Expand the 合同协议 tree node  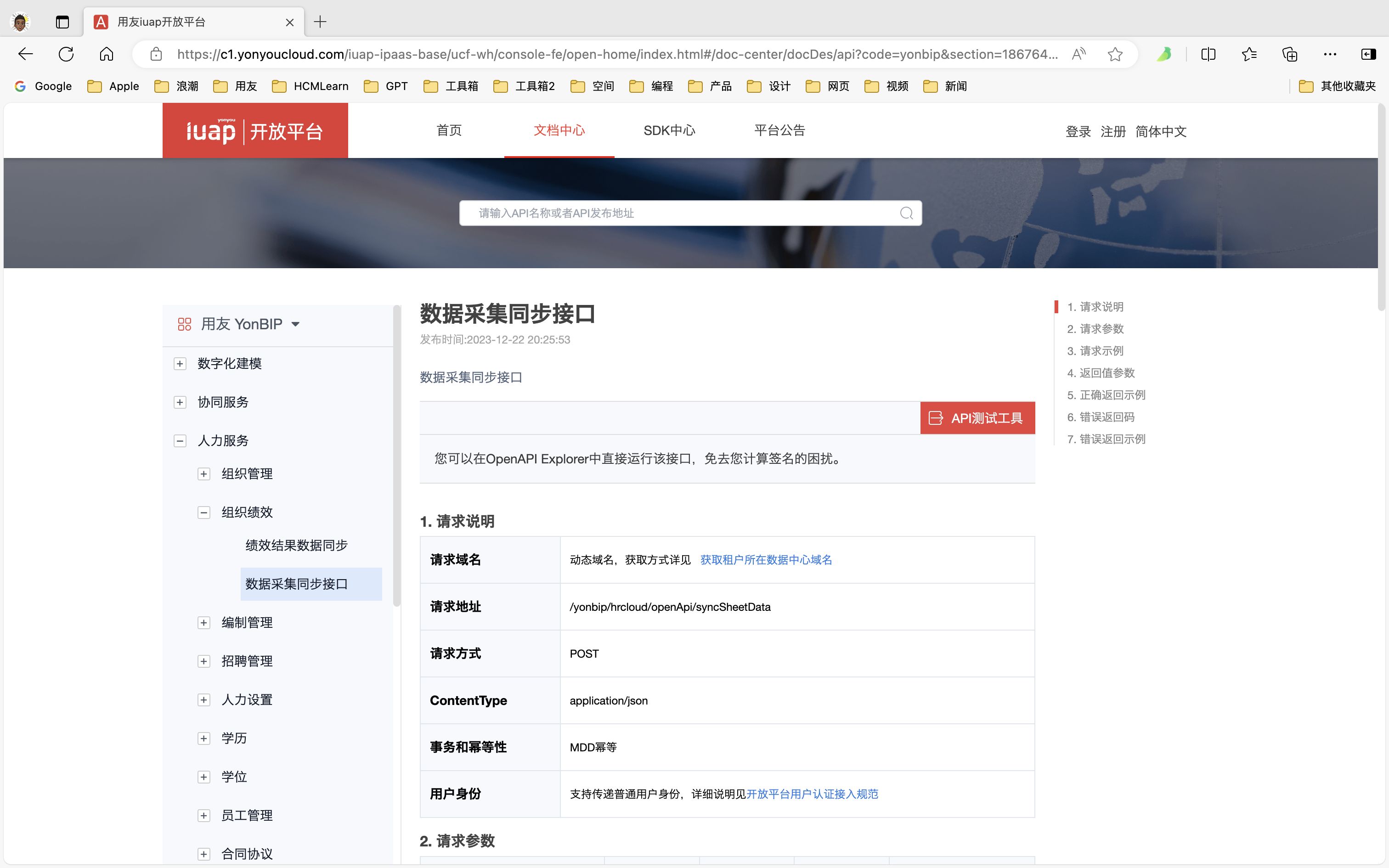pos(204,854)
